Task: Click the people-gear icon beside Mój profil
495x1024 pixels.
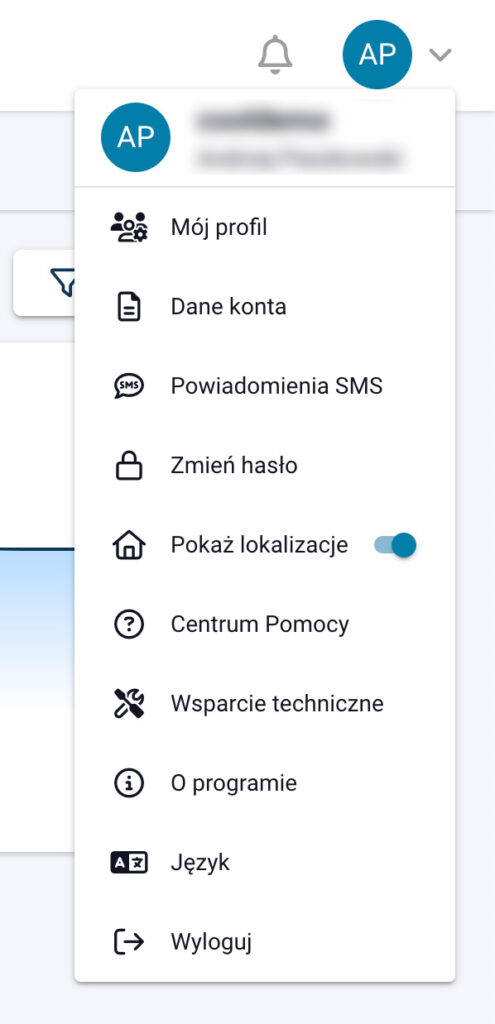Action: 129,227
